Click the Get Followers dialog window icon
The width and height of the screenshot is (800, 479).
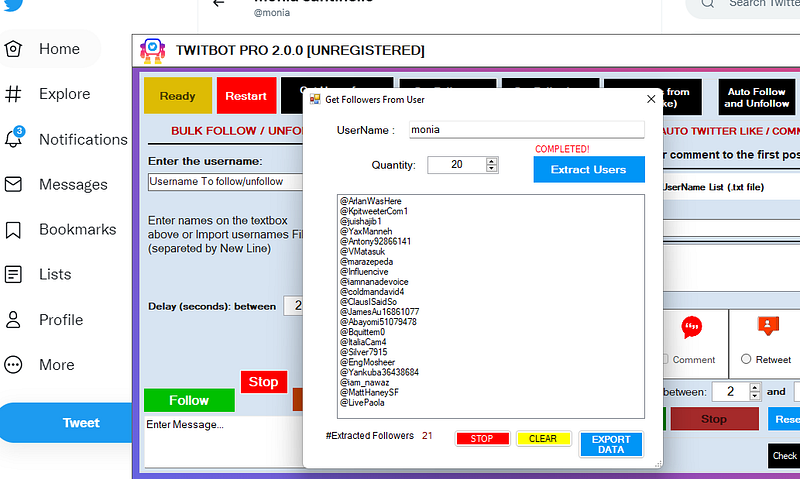(315, 99)
